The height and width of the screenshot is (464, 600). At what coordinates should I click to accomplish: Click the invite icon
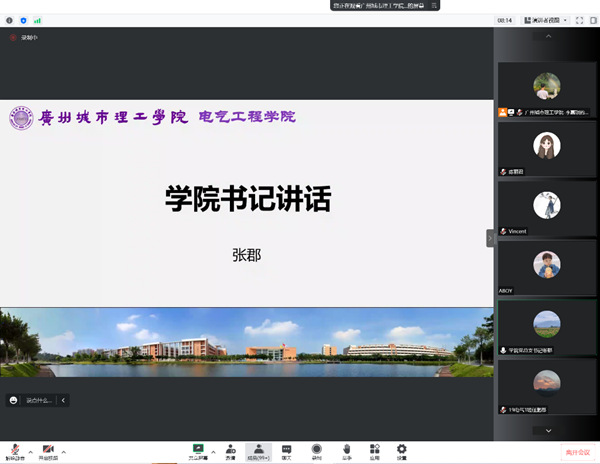click(231, 452)
